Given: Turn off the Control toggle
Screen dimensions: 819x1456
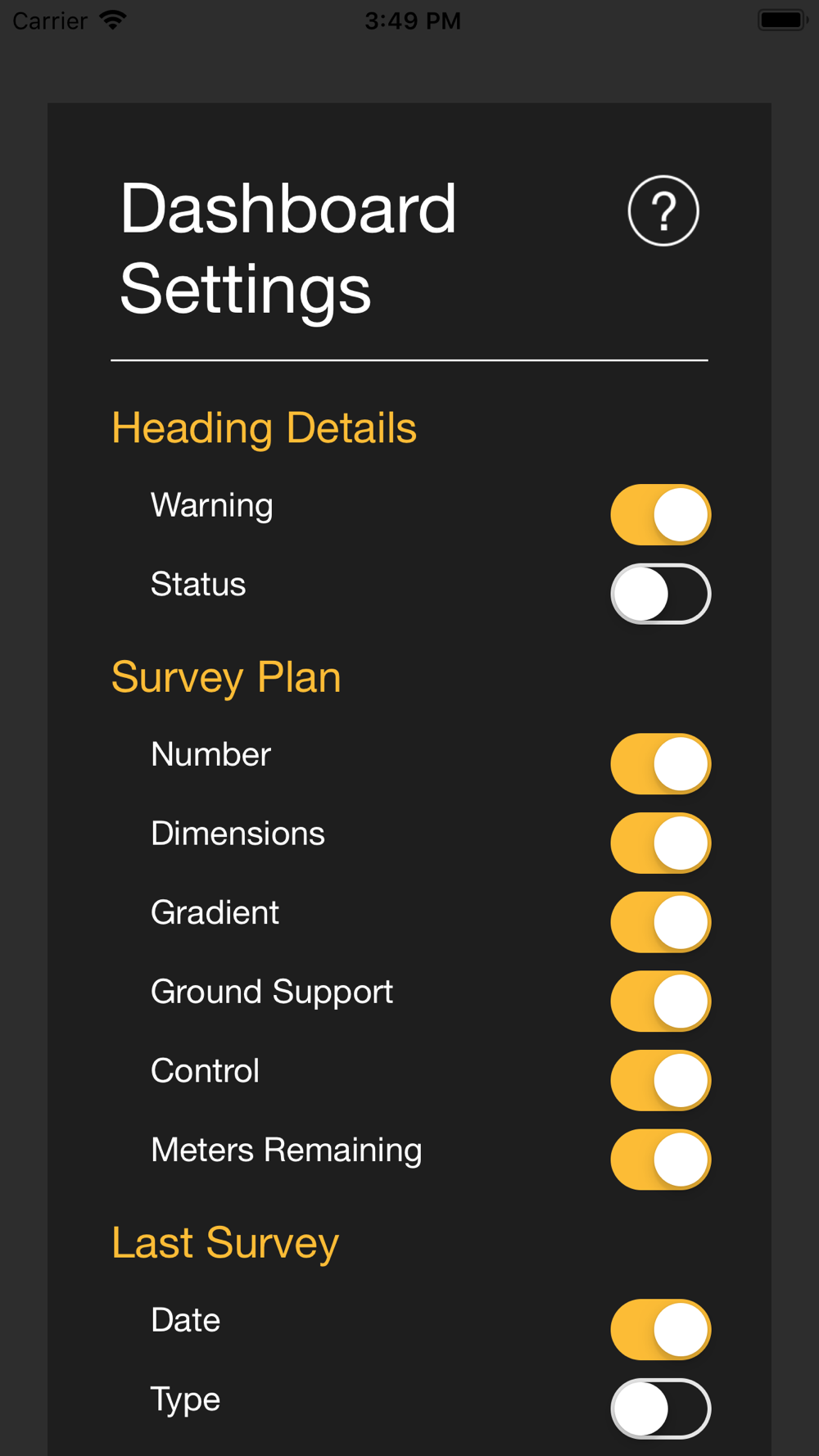Looking at the screenshot, I should click(x=660, y=1081).
